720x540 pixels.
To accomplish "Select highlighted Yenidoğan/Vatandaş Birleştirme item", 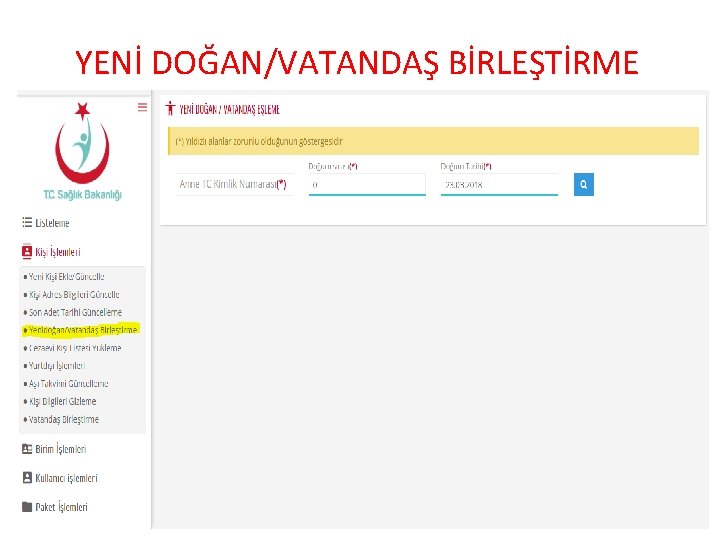I will click(83, 330).
